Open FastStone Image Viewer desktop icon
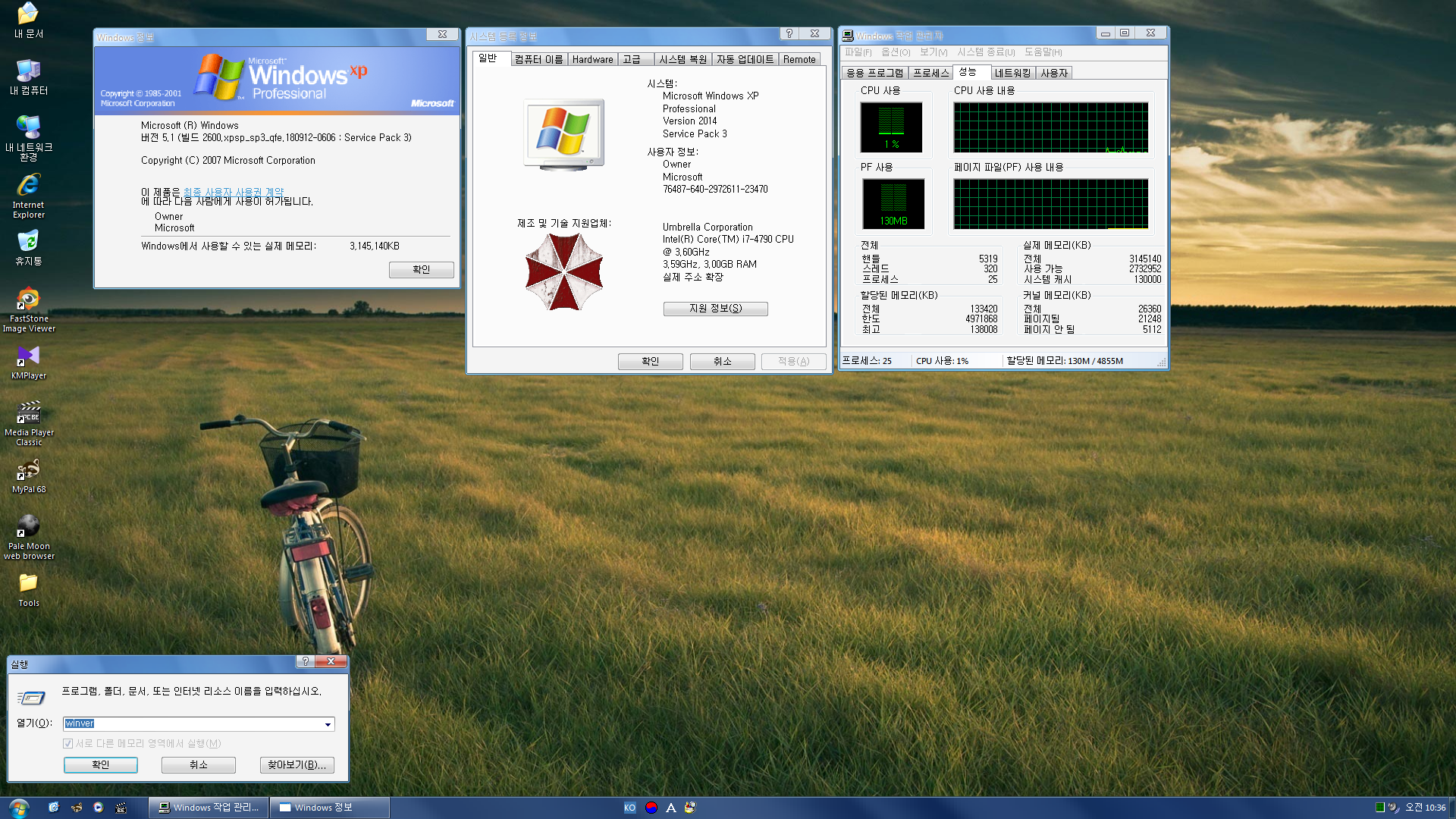Viewport: 1456px width, 819px height. (28, 300)
